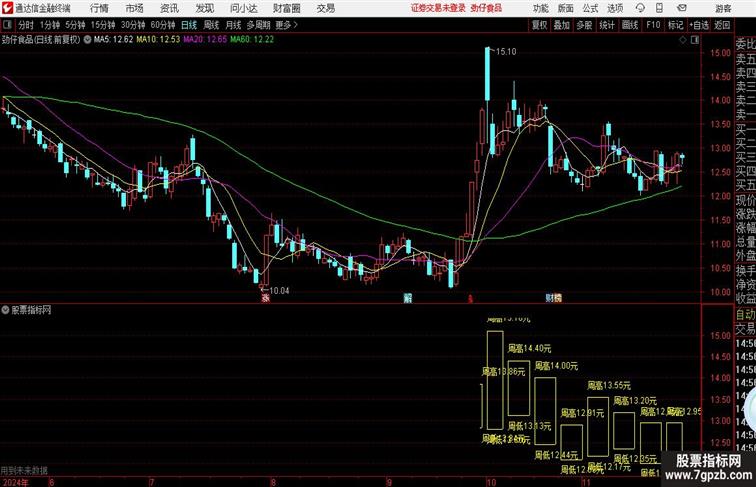This screenshot has width=756, height=487.
Task: Add stock with +自选 button
Action: pos(699,25)
